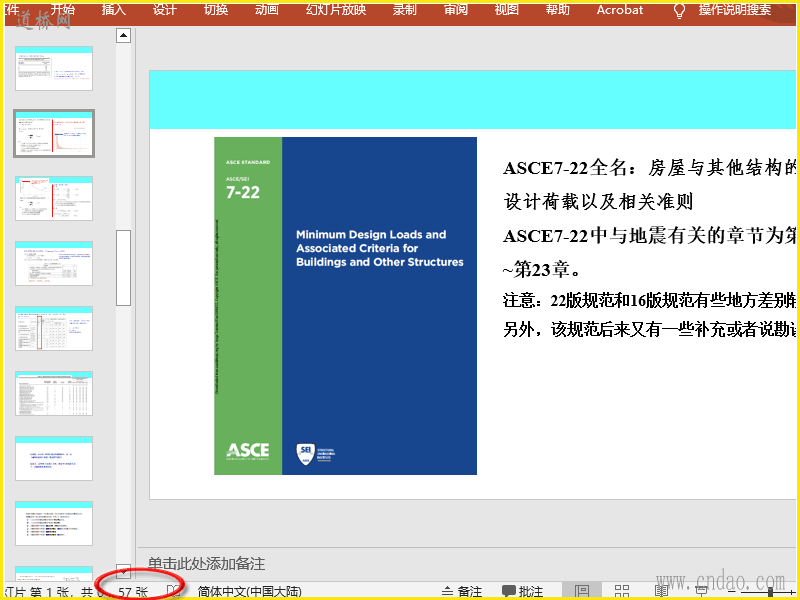The width and height of the screenshot is (800, 600).
Task: Click the text line 设计荷载以及相关准则
Action: click(598, 202)
